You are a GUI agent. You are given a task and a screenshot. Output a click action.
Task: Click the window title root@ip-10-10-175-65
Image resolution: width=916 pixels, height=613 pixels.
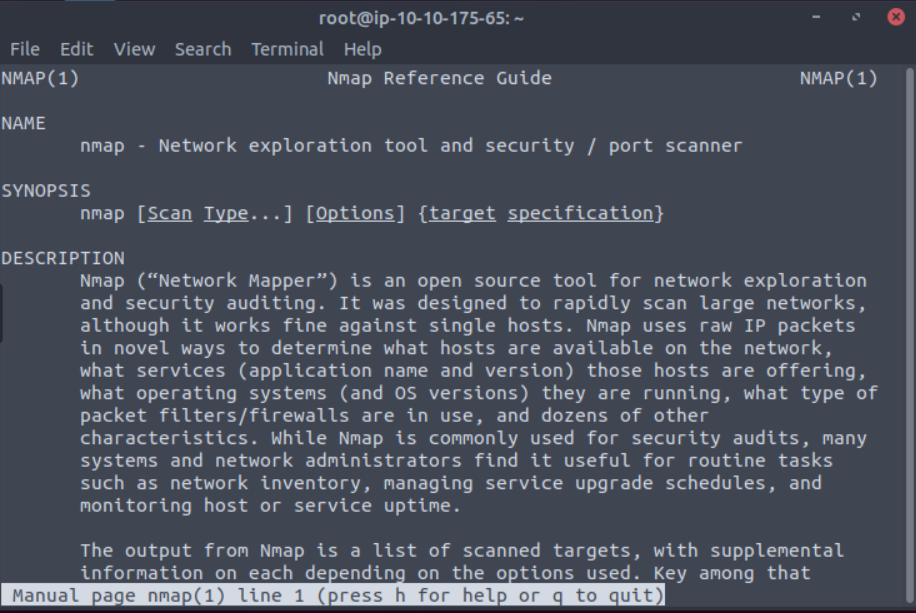421,19
